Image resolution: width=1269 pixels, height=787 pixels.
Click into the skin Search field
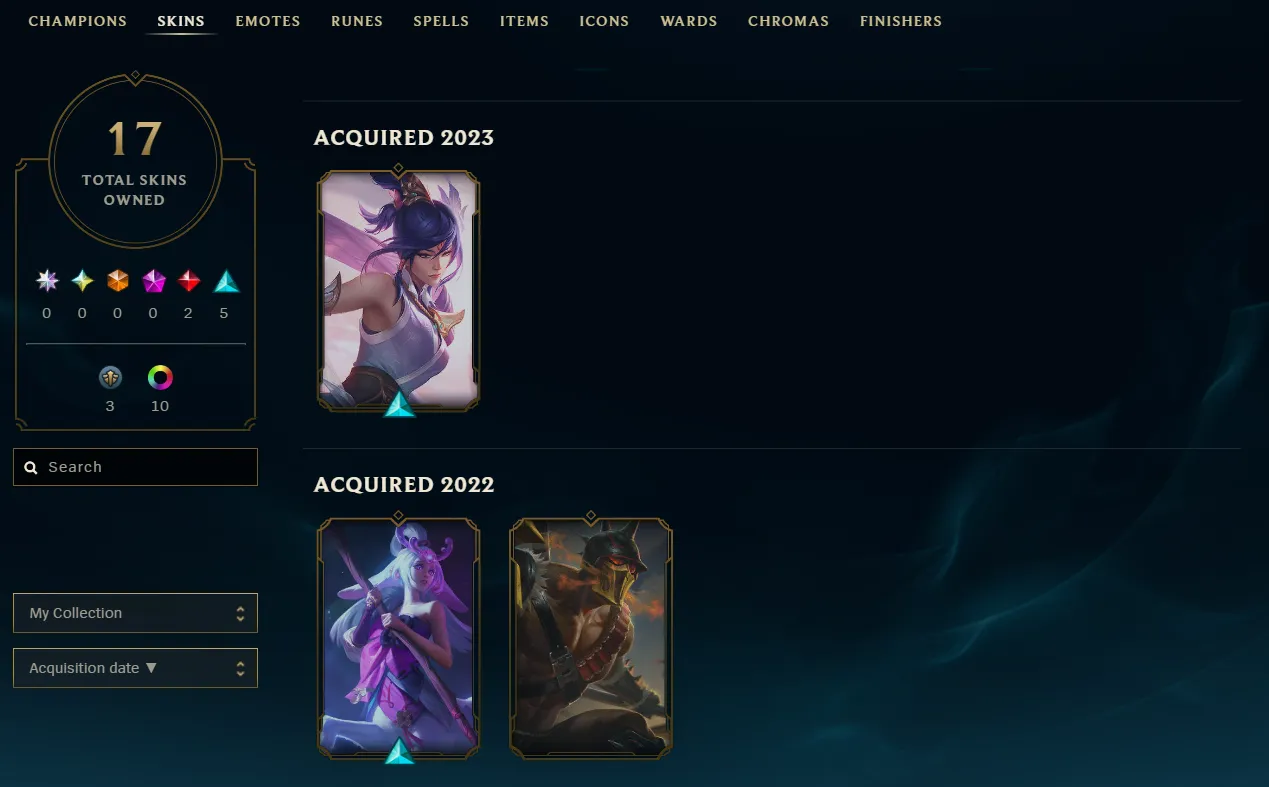click(135, 467)
